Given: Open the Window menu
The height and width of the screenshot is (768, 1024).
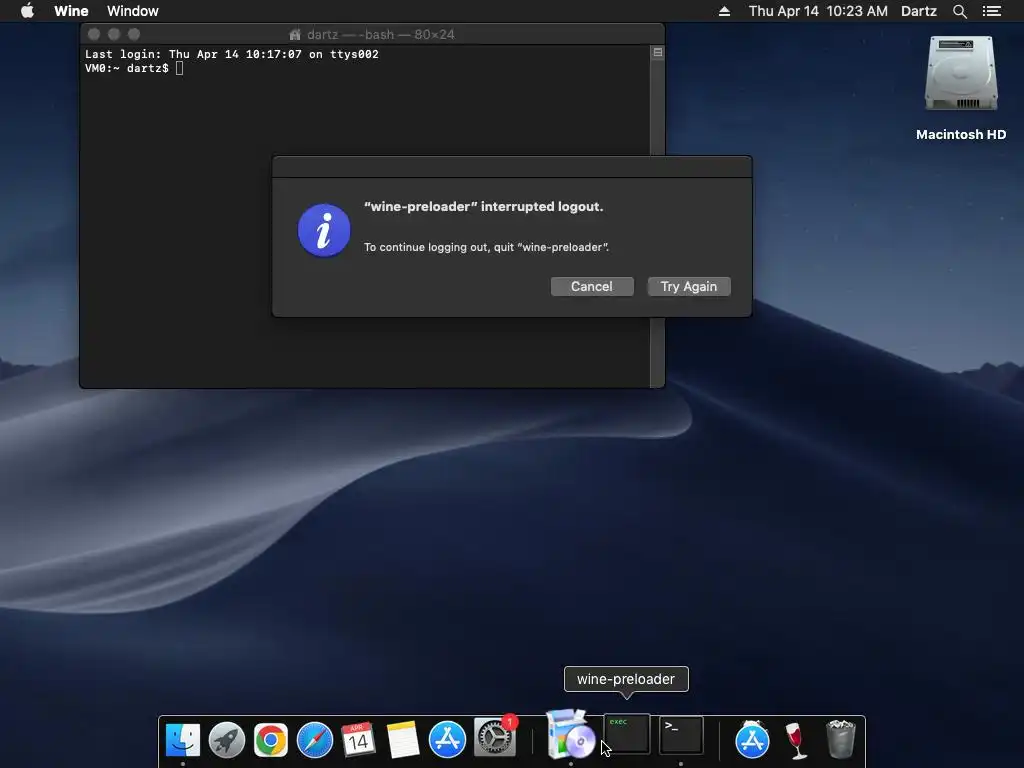Looking at the screenshot, I should tap(133, 11).
